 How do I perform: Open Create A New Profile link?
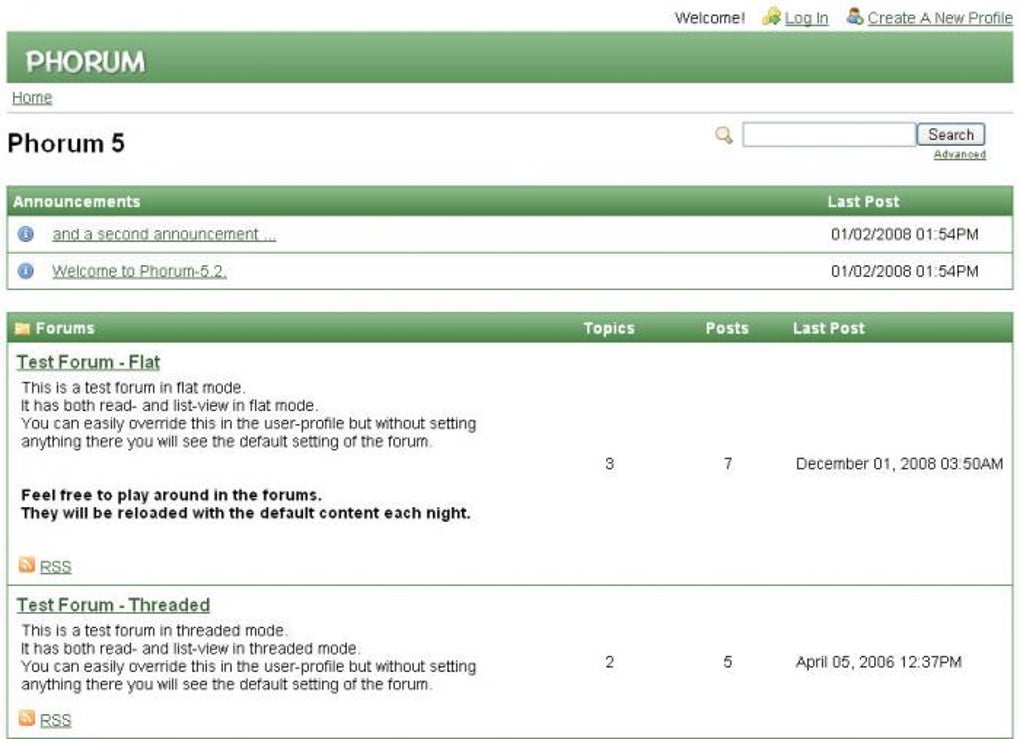coord(939,18)
